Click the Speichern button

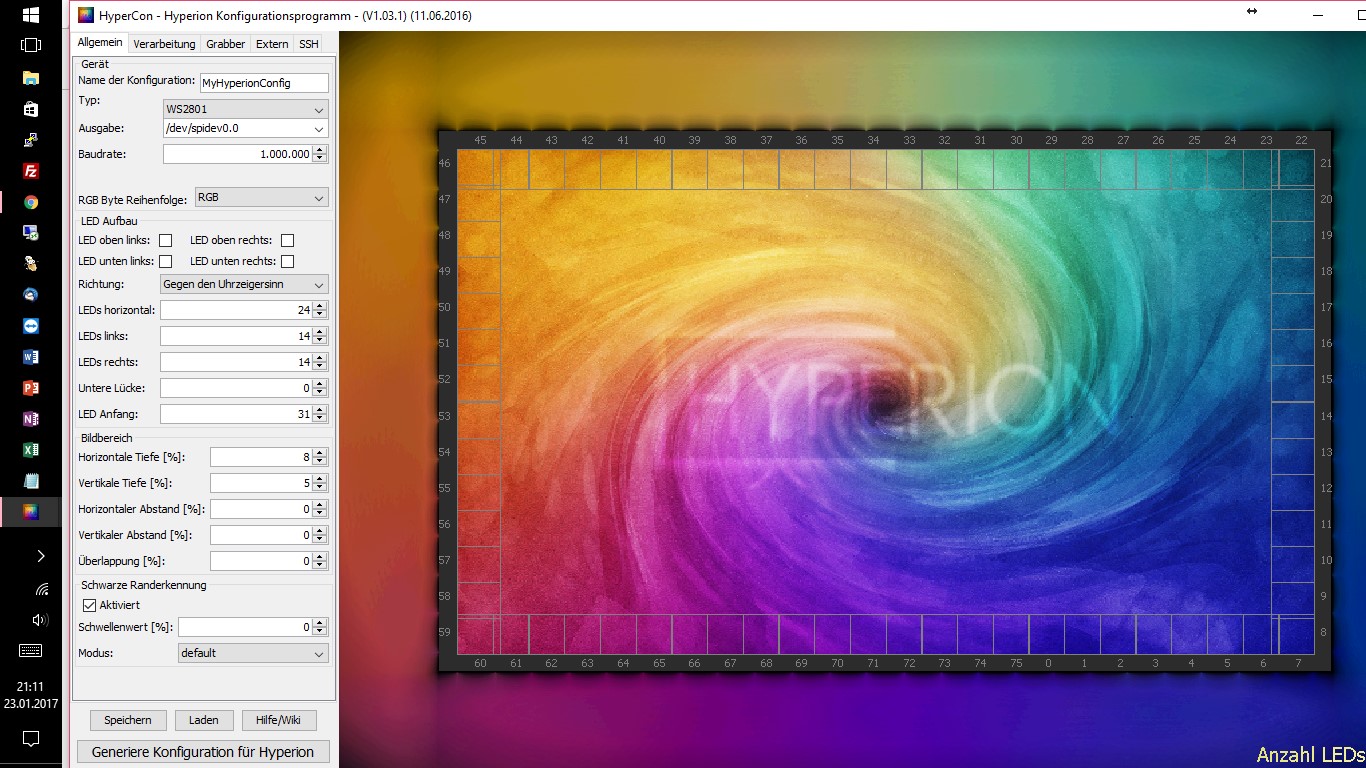[x=128, y=720]
